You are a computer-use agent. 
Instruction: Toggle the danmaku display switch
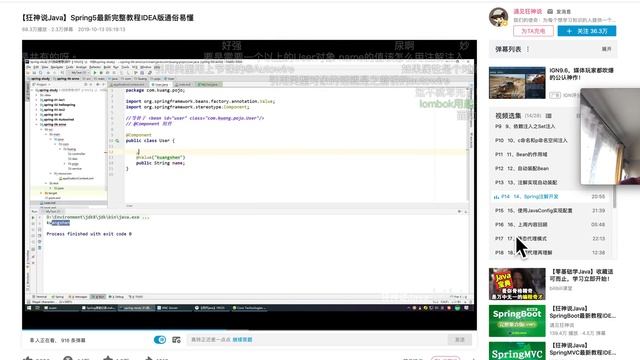click(160, 340)
